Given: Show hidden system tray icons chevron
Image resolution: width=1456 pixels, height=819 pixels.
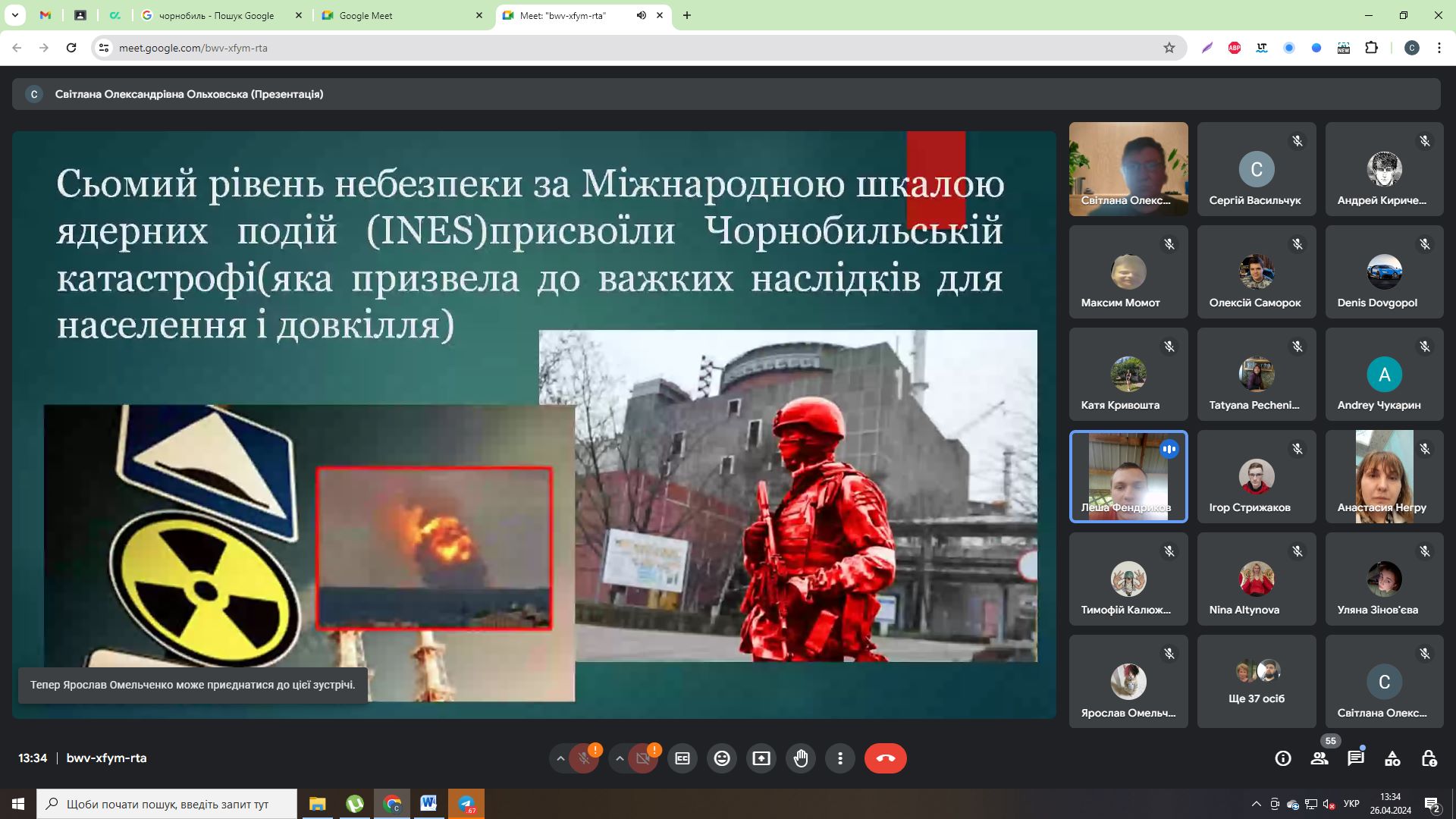Looking at the screenshot, I should [1257, 804].
